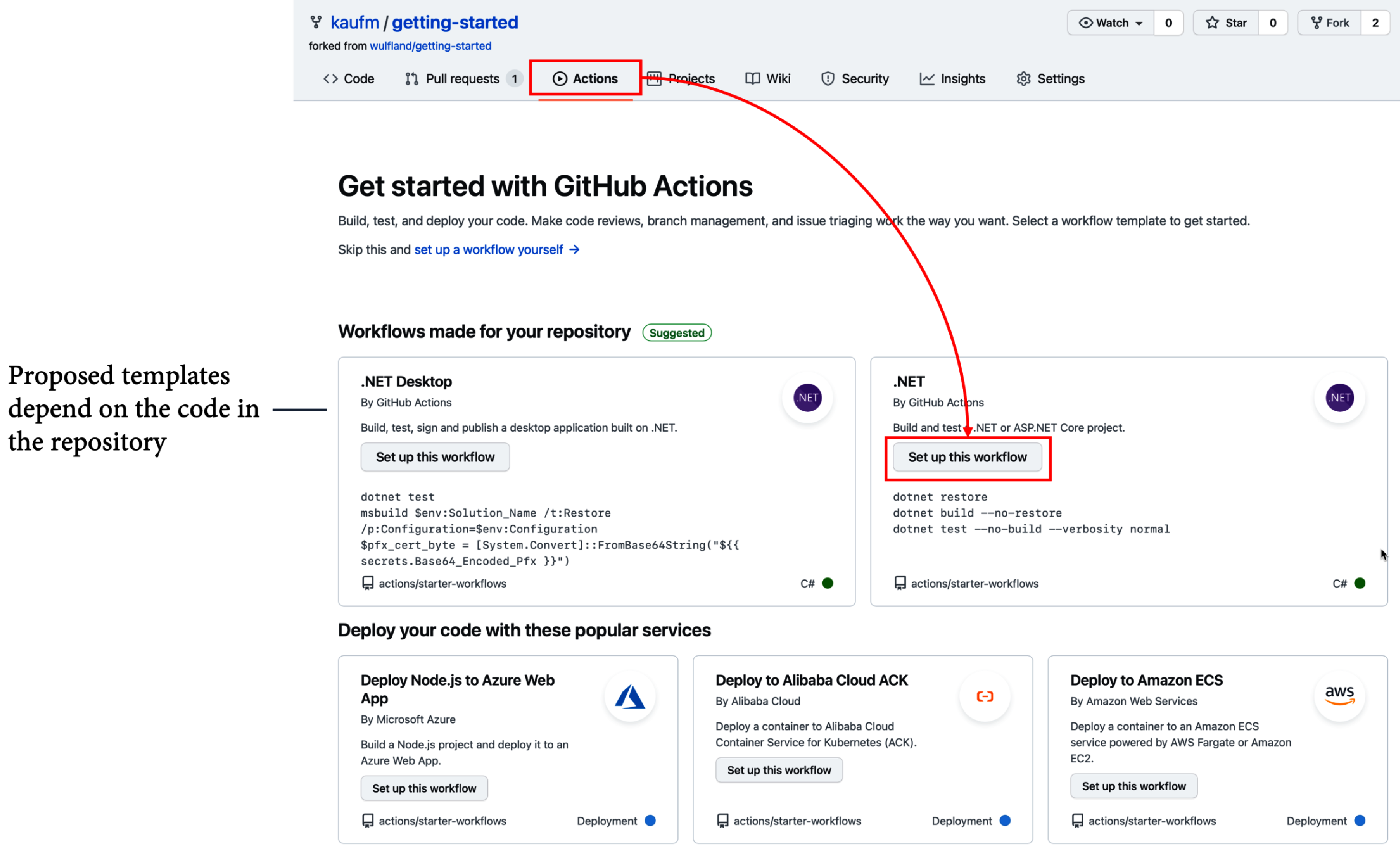Viewport: 1400px width, 851px height.
Task: Go to the Security tab
Action: pyautogui.click(x=854, y=78)
